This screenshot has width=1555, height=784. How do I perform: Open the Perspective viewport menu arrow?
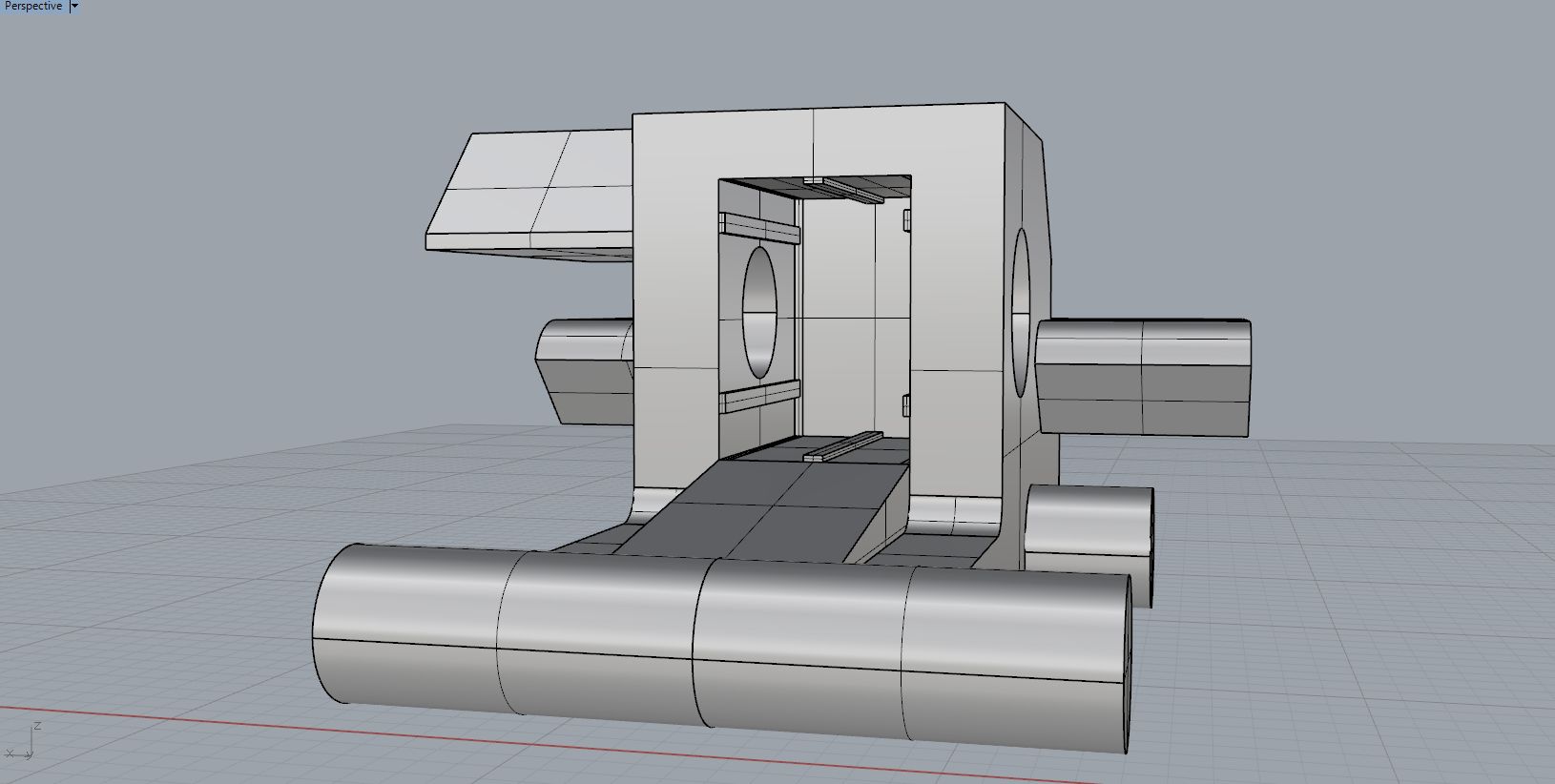[x=74, y=6]
